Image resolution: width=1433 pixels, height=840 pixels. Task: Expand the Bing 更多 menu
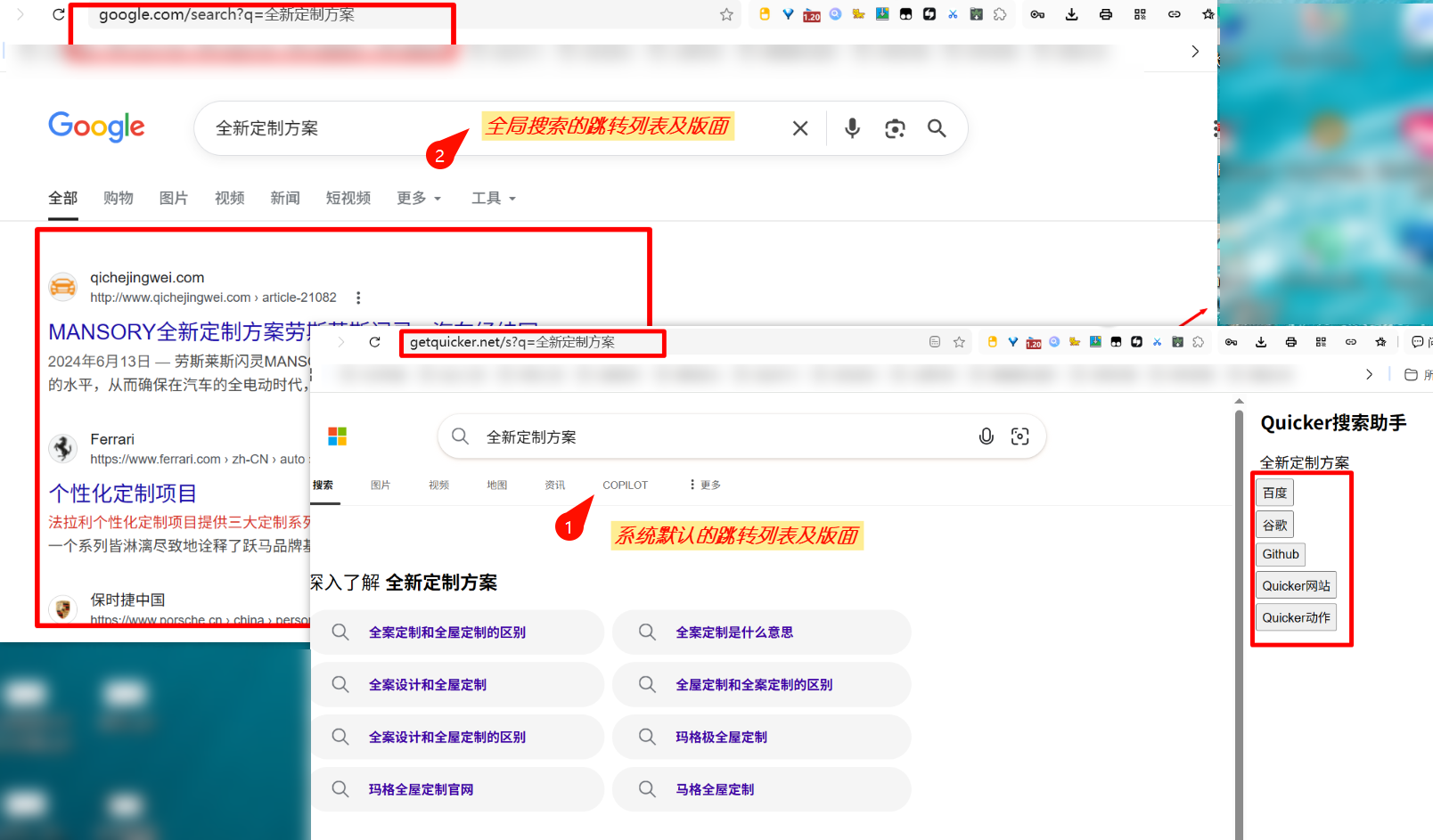click(705, 485)
